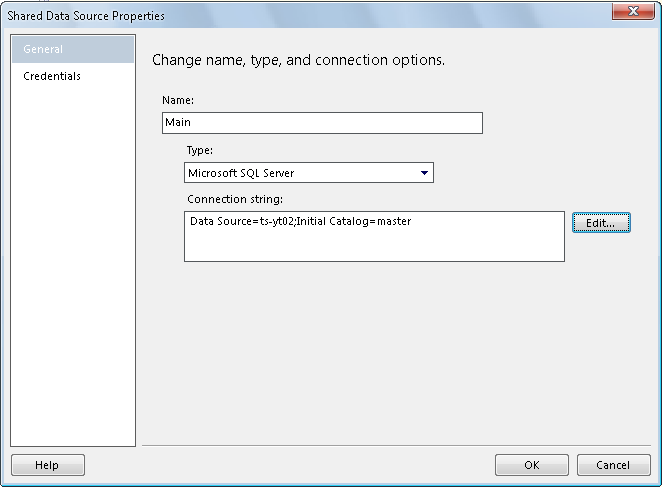Close the Shared Data Source Properties window
Image resolution: width=662 pixels, height=487 pixels.
click(633, 11)
